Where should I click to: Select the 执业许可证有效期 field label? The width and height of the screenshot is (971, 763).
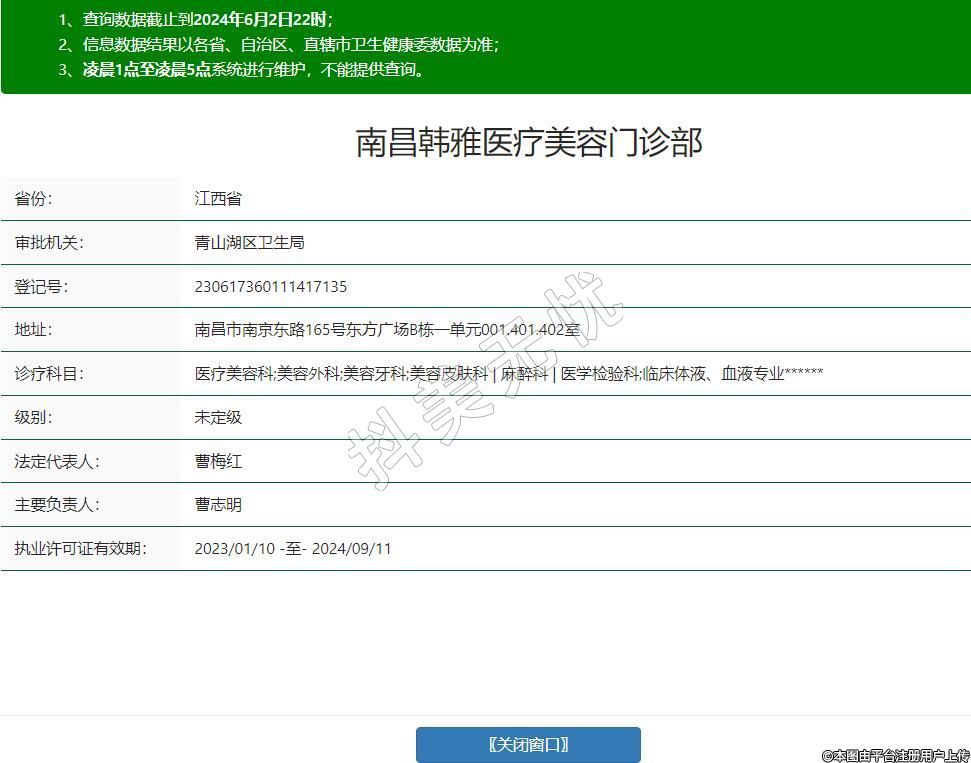pos(80,549)
